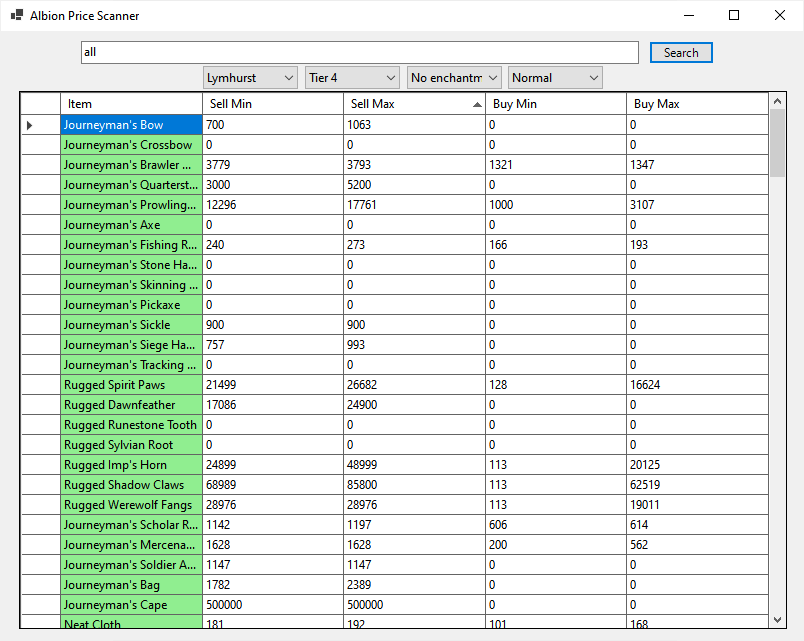
Task: Click Sell Max value 5200
Action: 414,185
